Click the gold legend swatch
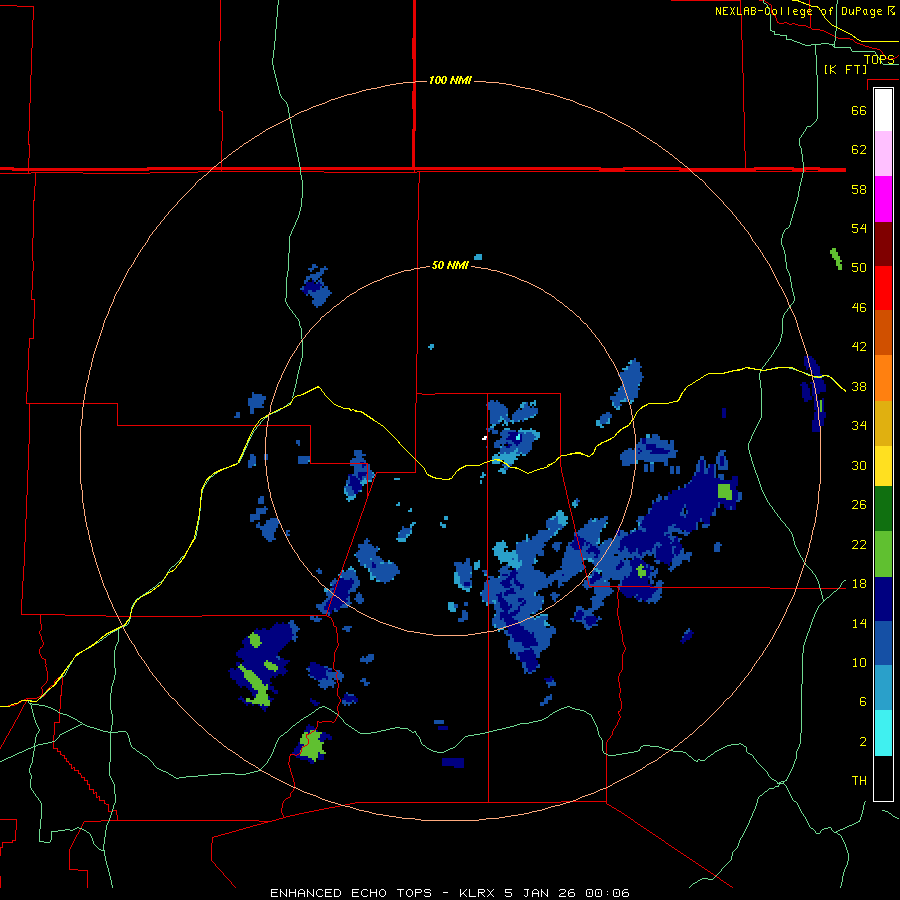900x900 pixels. pyautogui.click(x=883, y=424)
